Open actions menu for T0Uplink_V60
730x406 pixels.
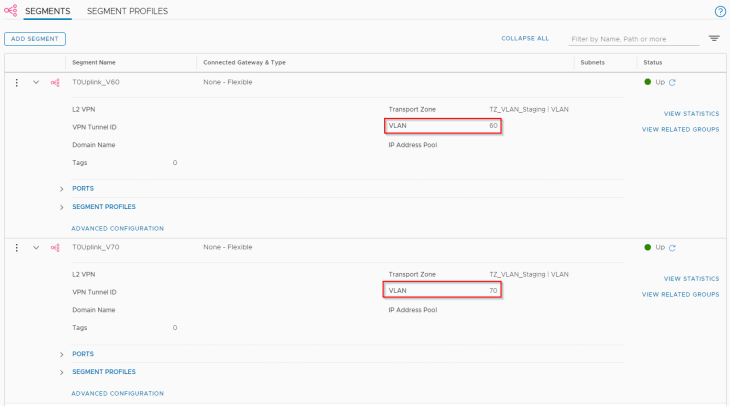coord(16,82)
